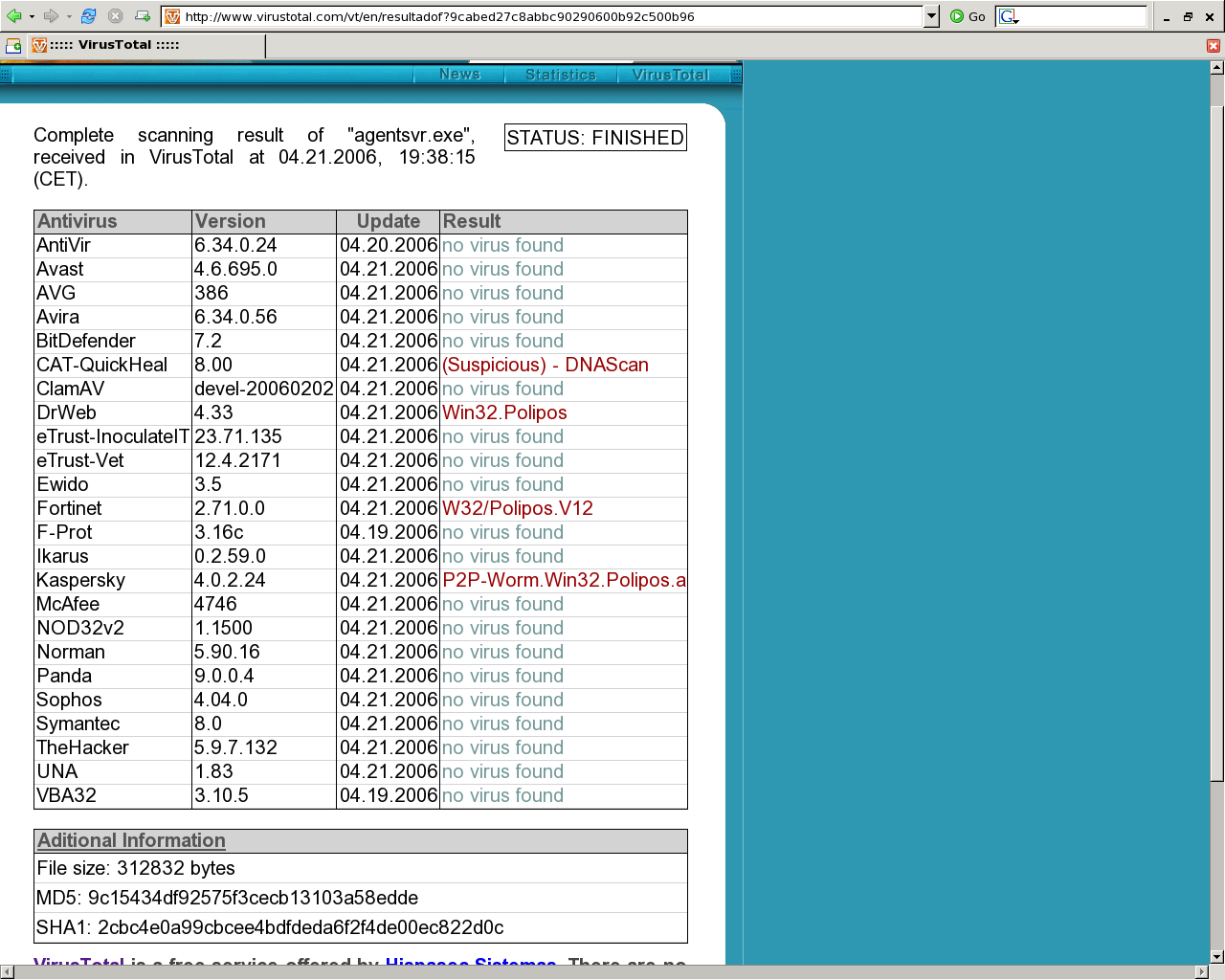Screen dimensions: 1225x980
Task: Open the Statistics menu item
Action: pos(561,75)
